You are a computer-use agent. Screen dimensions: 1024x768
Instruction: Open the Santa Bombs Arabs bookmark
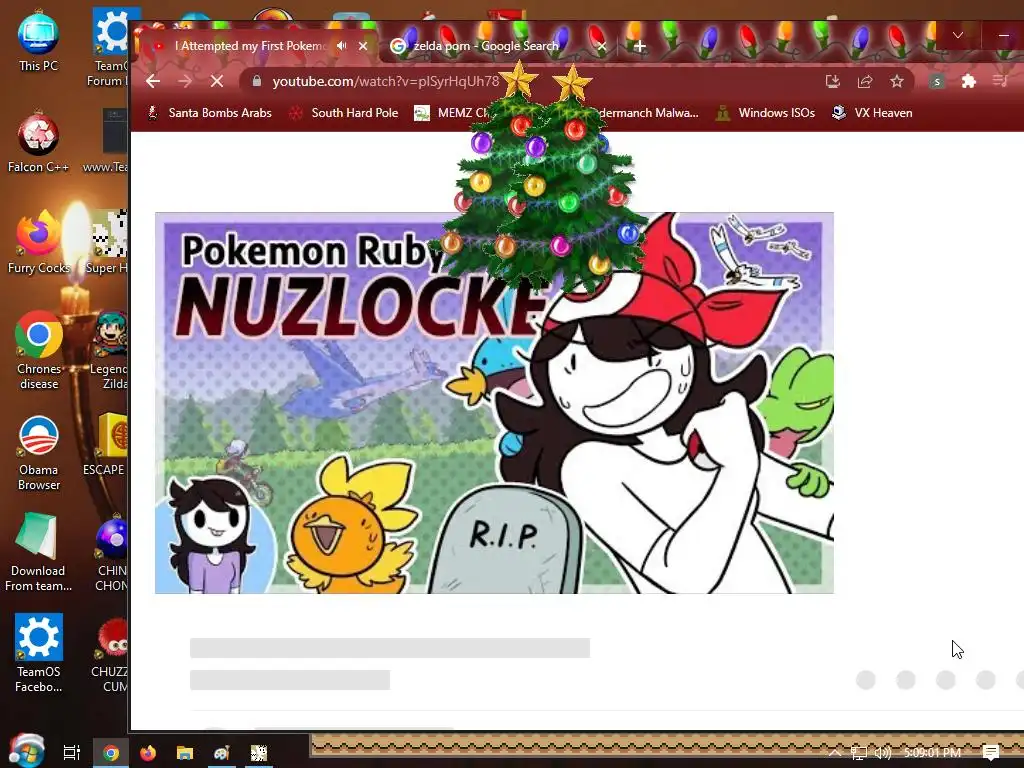(x=209, y=113)
